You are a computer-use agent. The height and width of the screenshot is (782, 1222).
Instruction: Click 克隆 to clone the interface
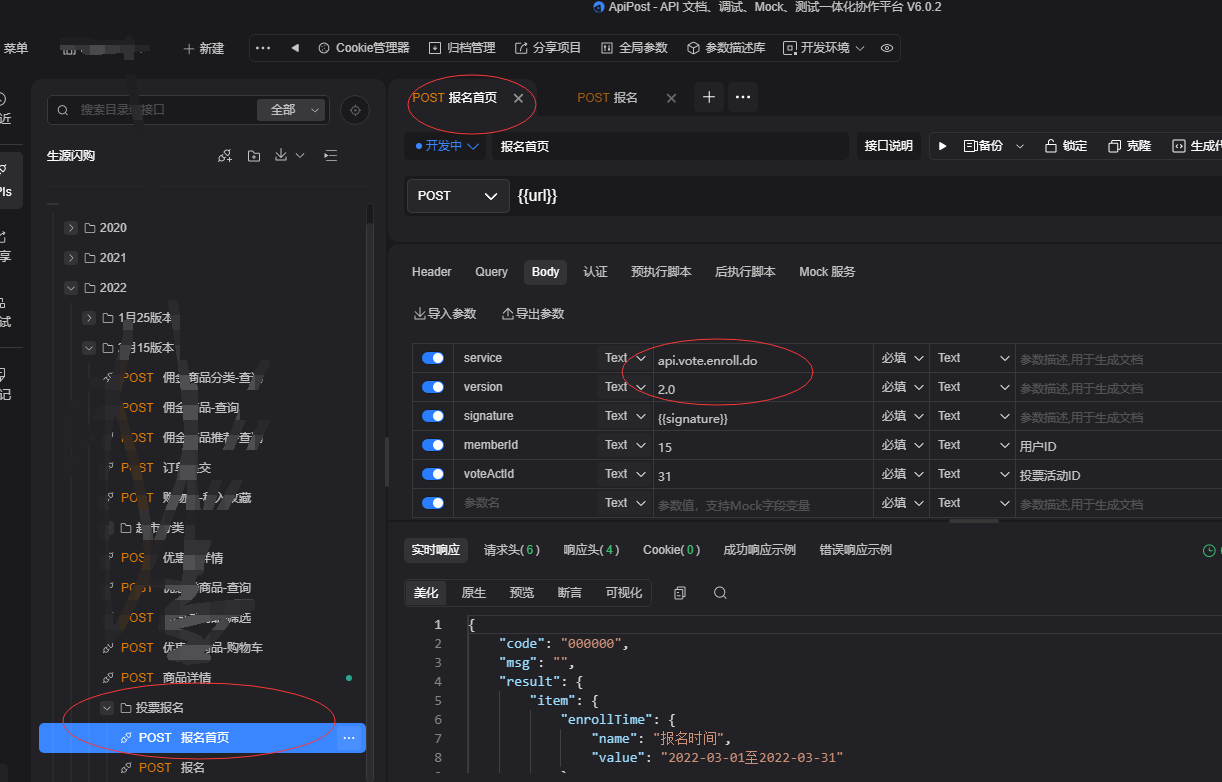tap(1130, 146)
